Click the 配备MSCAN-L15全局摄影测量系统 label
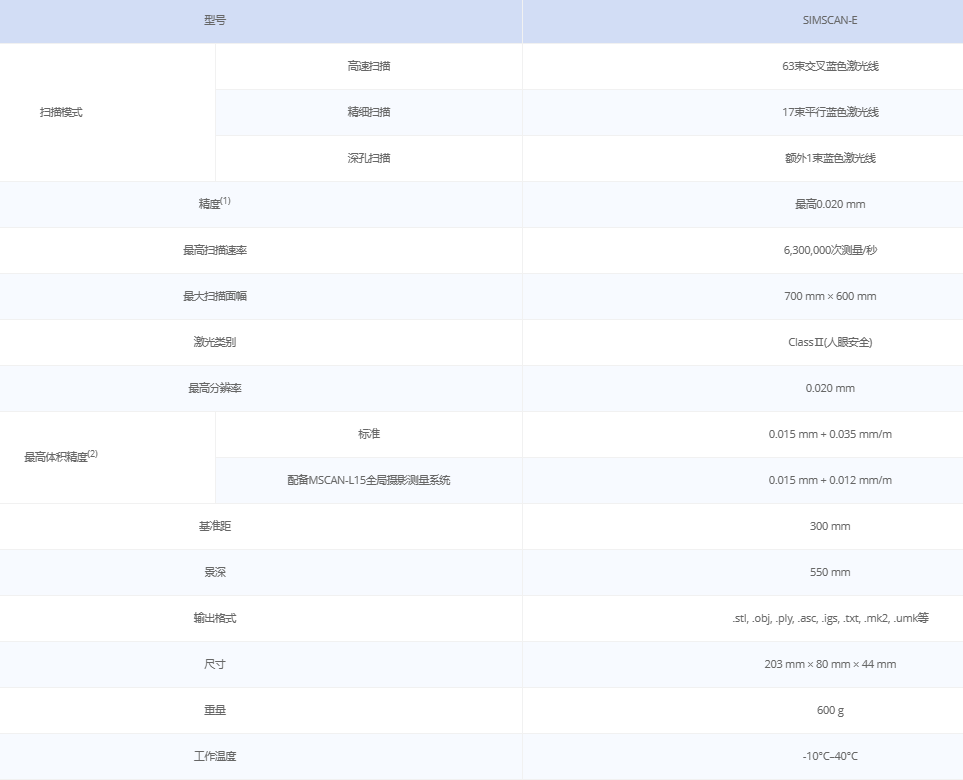Screen dimensions: 963x780 [368, 480]
